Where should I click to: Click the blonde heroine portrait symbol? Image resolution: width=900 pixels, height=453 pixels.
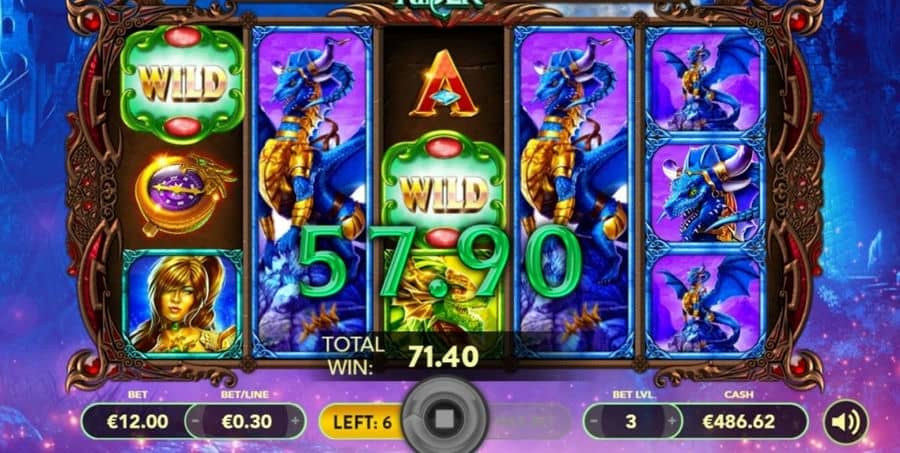[x=183, y=303]
